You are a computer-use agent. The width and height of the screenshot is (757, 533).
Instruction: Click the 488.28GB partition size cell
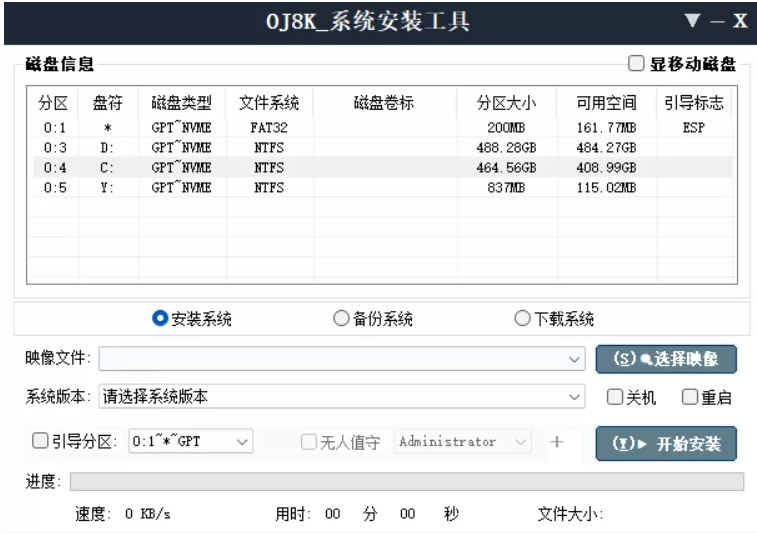click(x=506, y=147)
